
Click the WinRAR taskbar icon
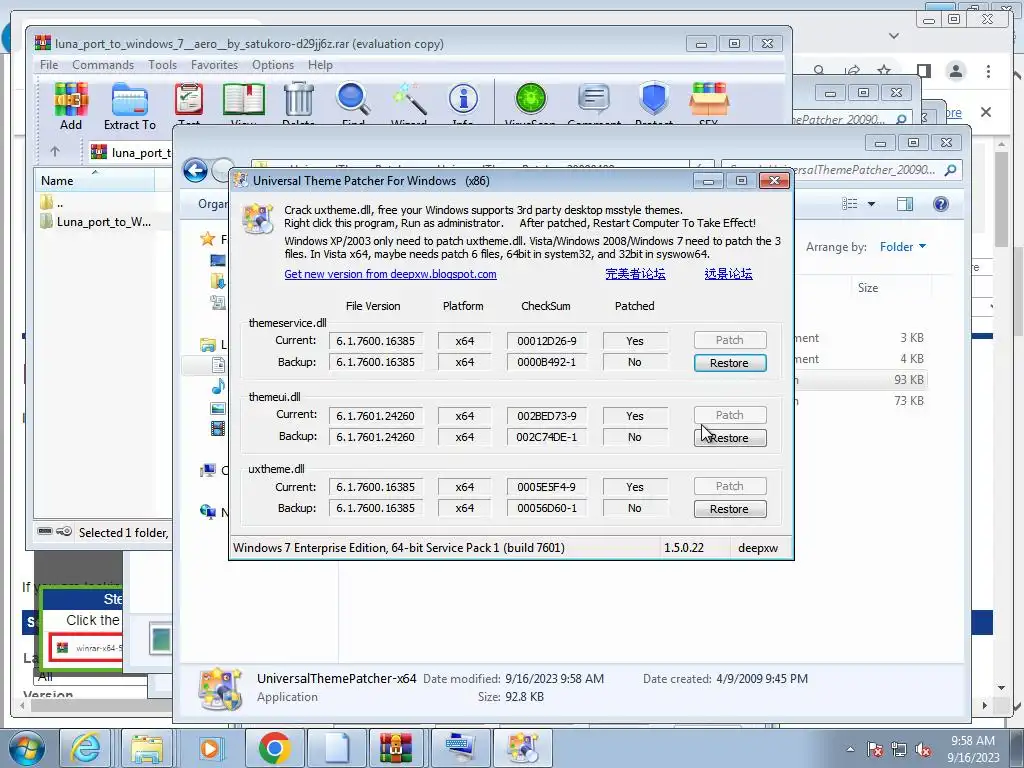coord(396,748)
